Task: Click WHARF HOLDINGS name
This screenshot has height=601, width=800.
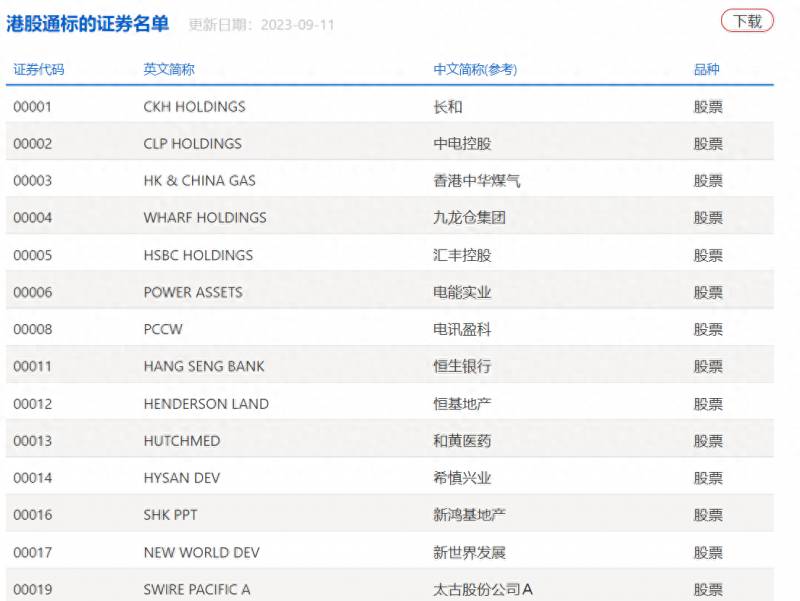Action: pyautogui.click(x=205, y=218)
